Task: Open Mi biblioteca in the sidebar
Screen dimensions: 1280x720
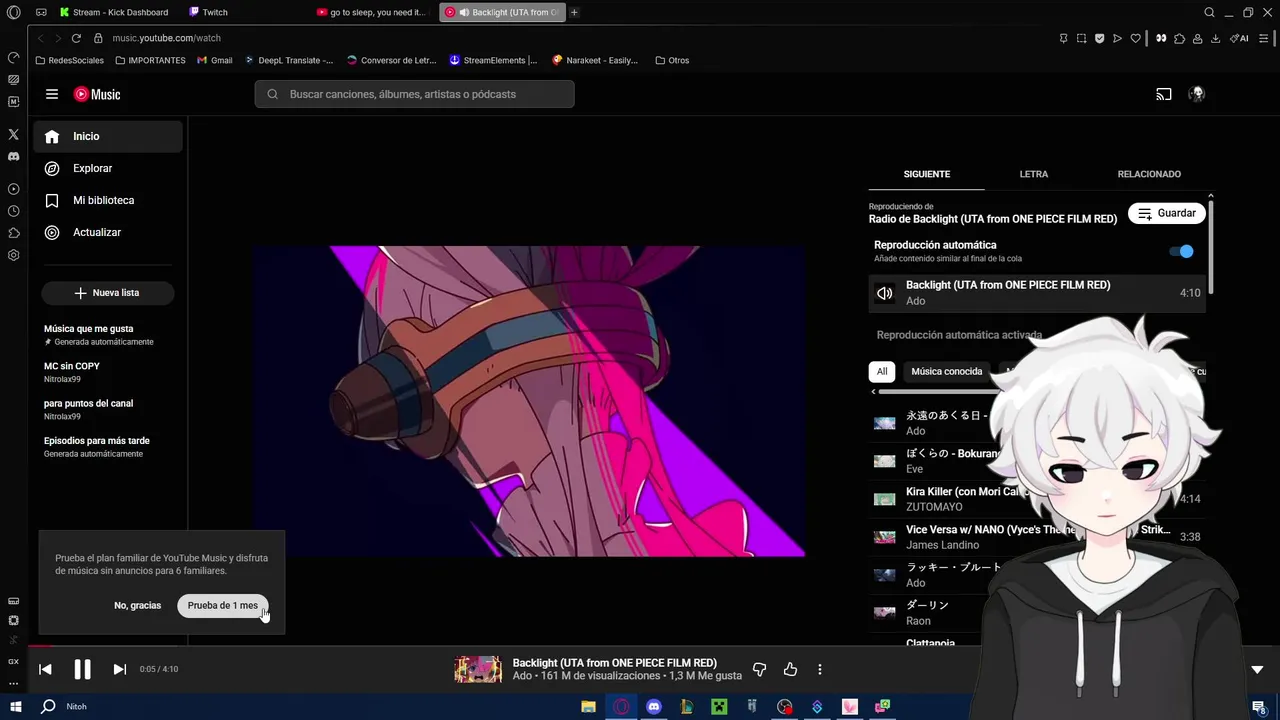Action: [x=108, y=200]
